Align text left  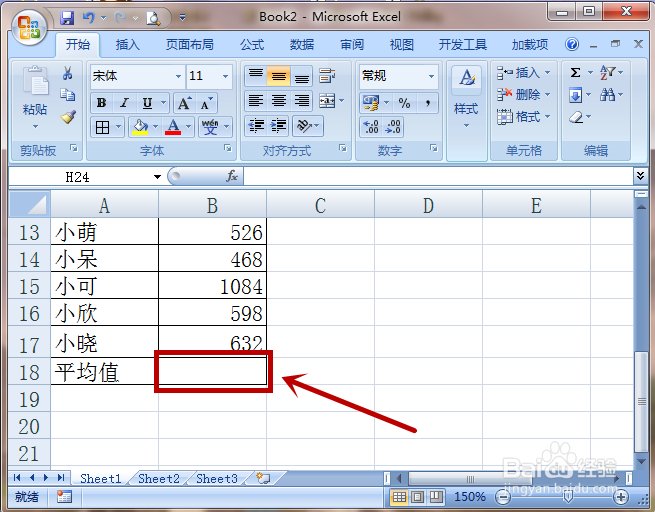point(256,101)
